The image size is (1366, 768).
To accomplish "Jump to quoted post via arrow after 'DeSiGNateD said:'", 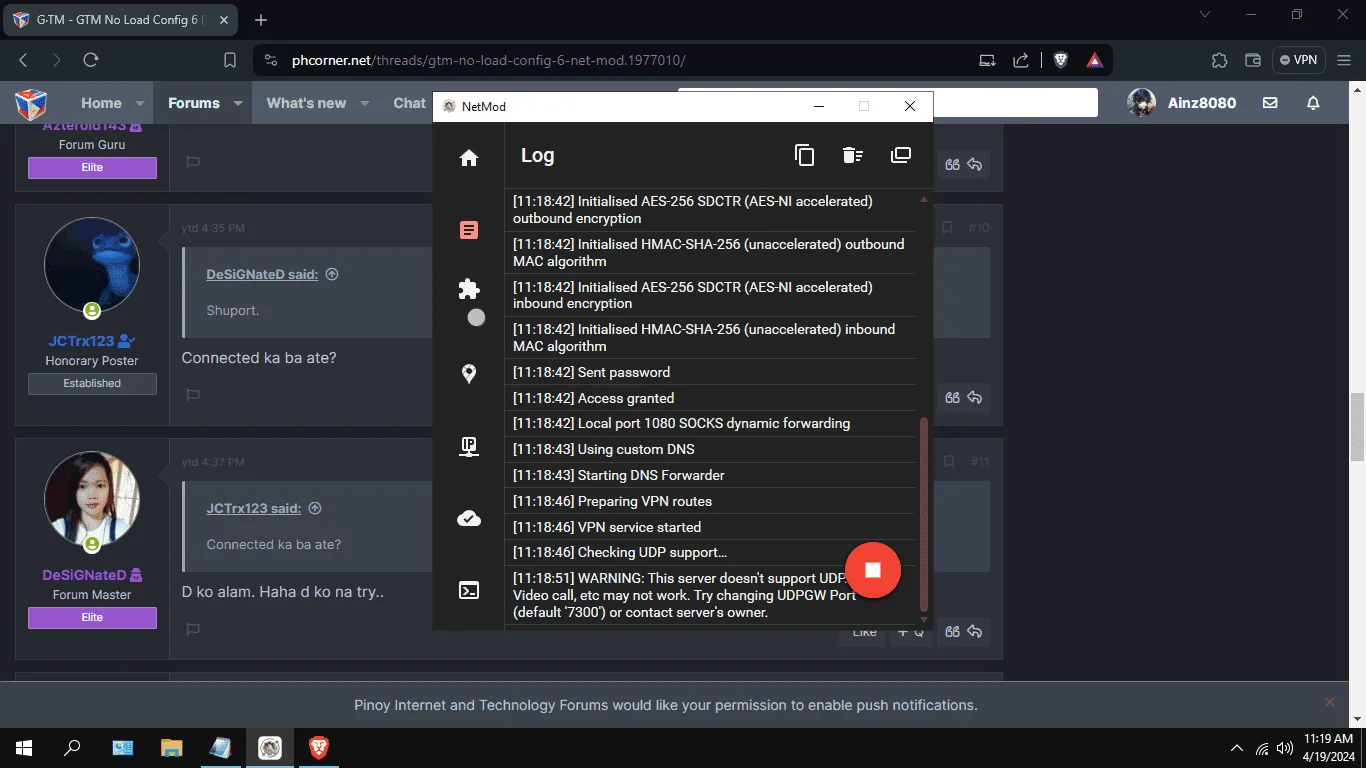I will (x=332, y=274).
